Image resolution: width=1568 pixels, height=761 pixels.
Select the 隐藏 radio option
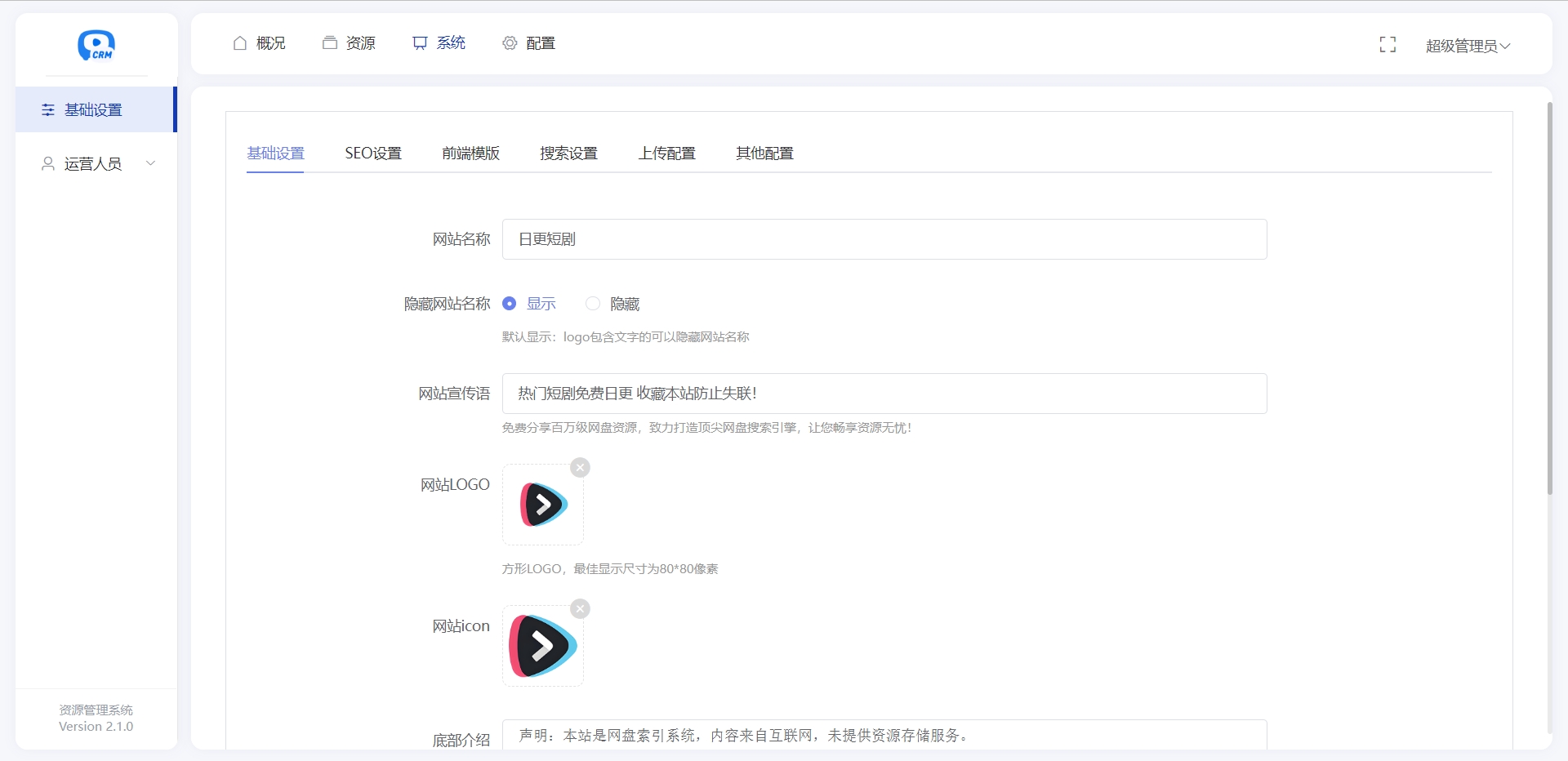point(593,304)
